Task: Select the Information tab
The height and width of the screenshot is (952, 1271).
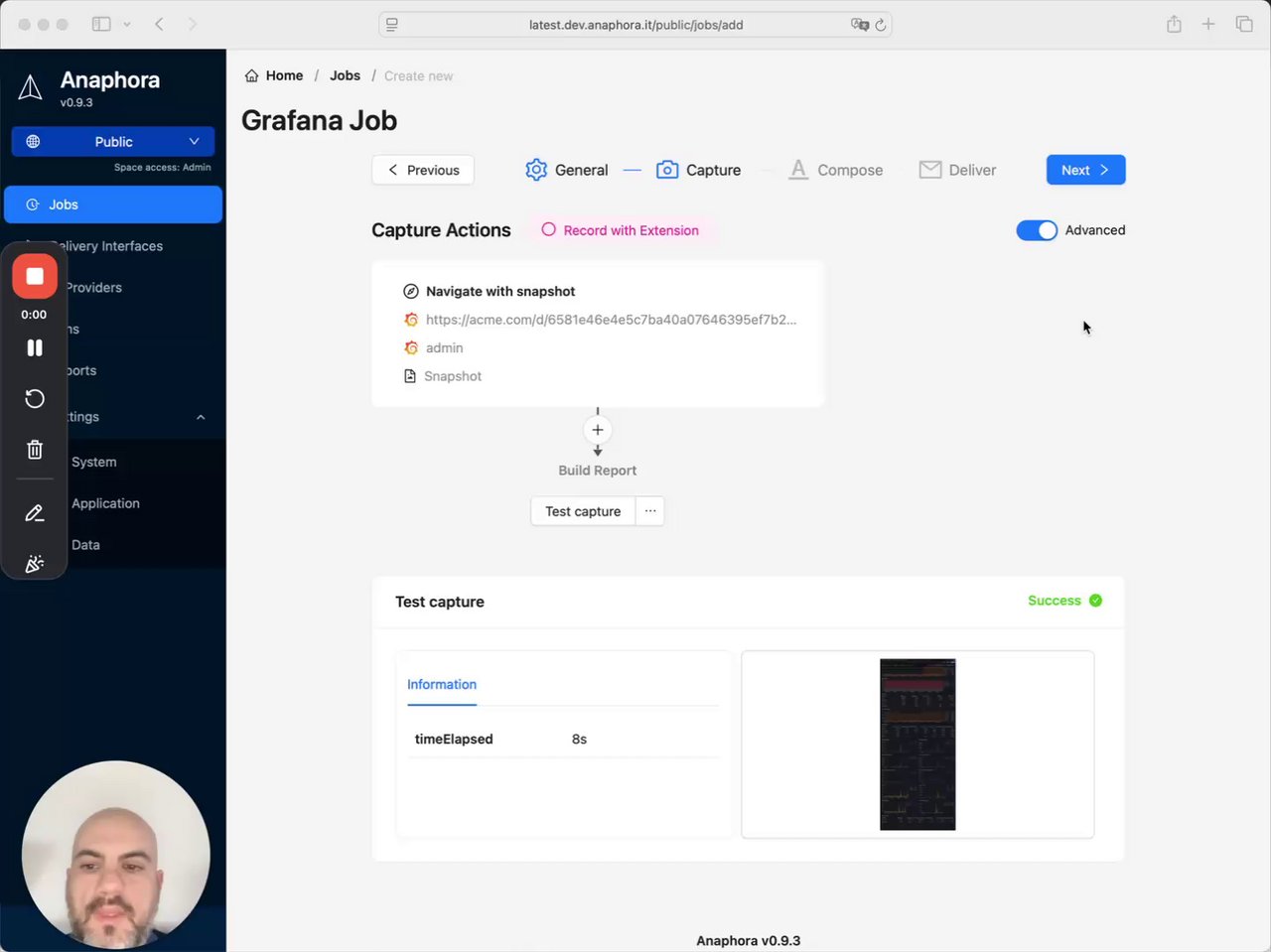Action: (442, 684)
